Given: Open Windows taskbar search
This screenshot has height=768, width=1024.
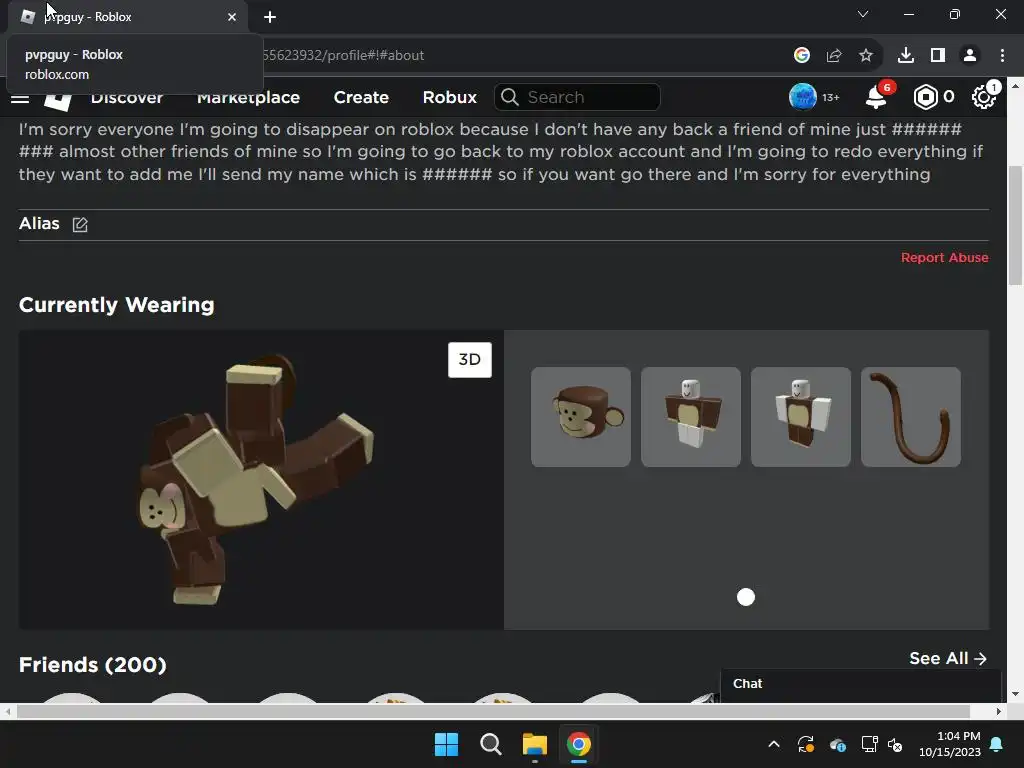Looking at the screenshot, I should coord(490,744).
